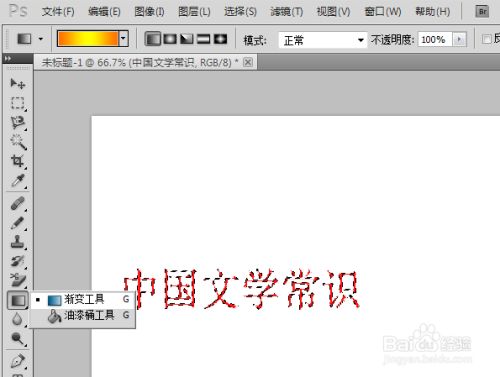Select the Eyedropper tool
This screenshot has height=377, width=500.
point(18,181)
